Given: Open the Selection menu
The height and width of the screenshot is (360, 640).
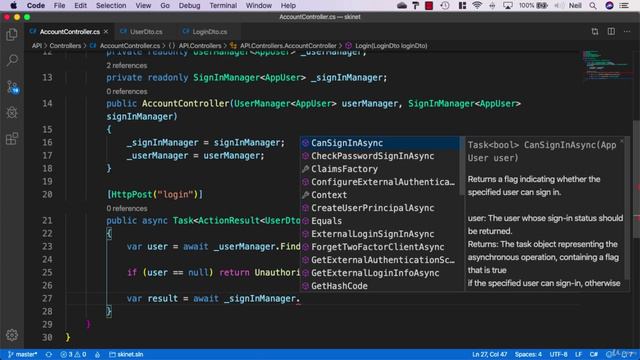Looking at the screenshot, I should [x=111, y=5].
